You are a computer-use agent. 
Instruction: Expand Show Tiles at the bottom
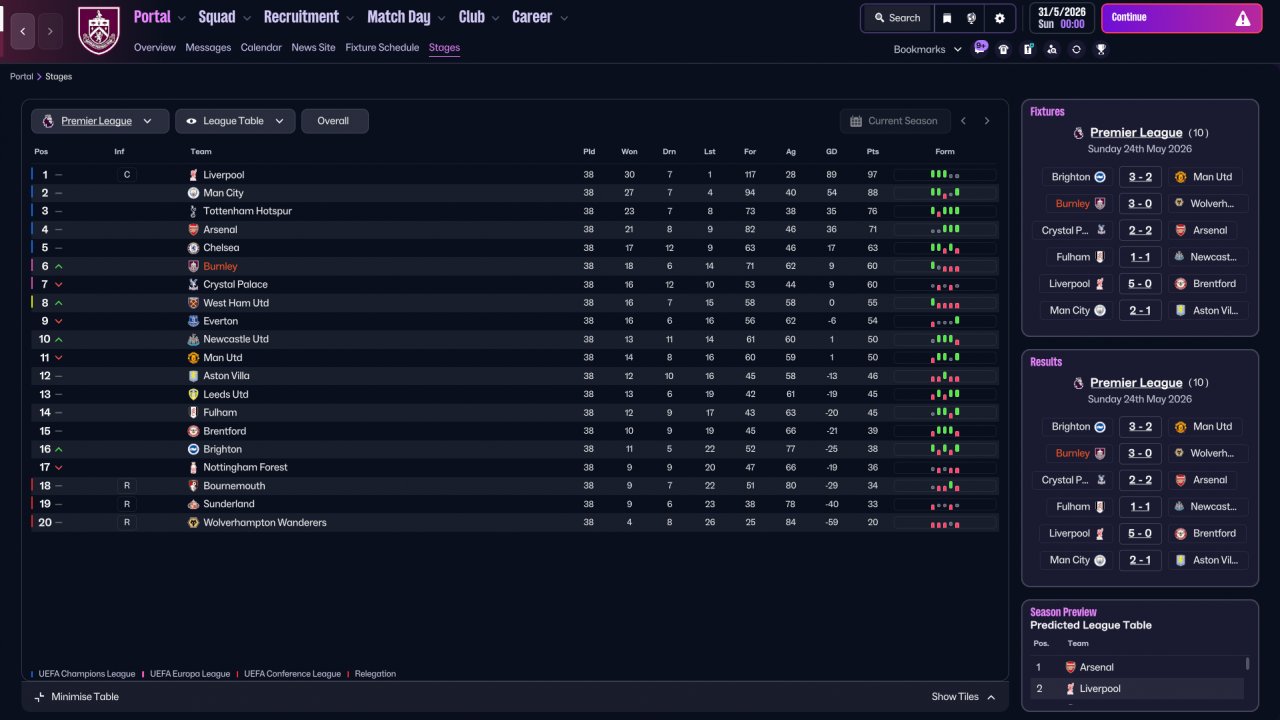(x=963, y=697)
